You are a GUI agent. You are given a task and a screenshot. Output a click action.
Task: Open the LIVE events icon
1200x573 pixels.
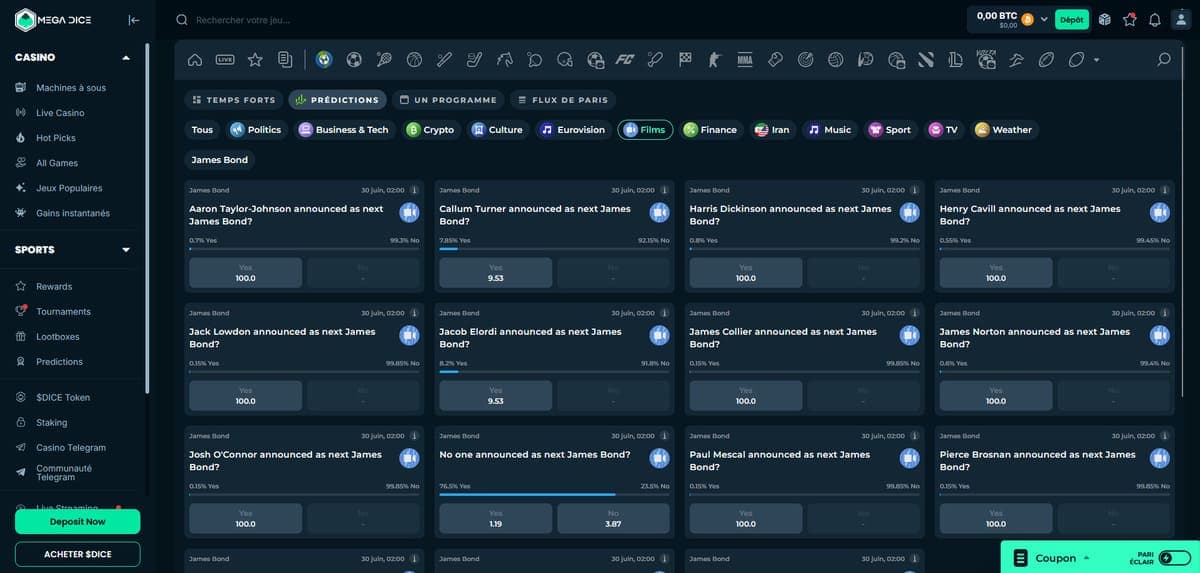pyautogui.click(x=225, y=60)
